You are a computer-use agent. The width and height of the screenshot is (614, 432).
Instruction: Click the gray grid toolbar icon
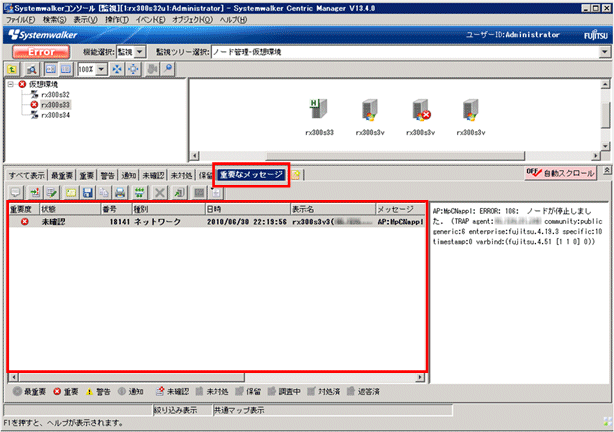pos(199,193)
